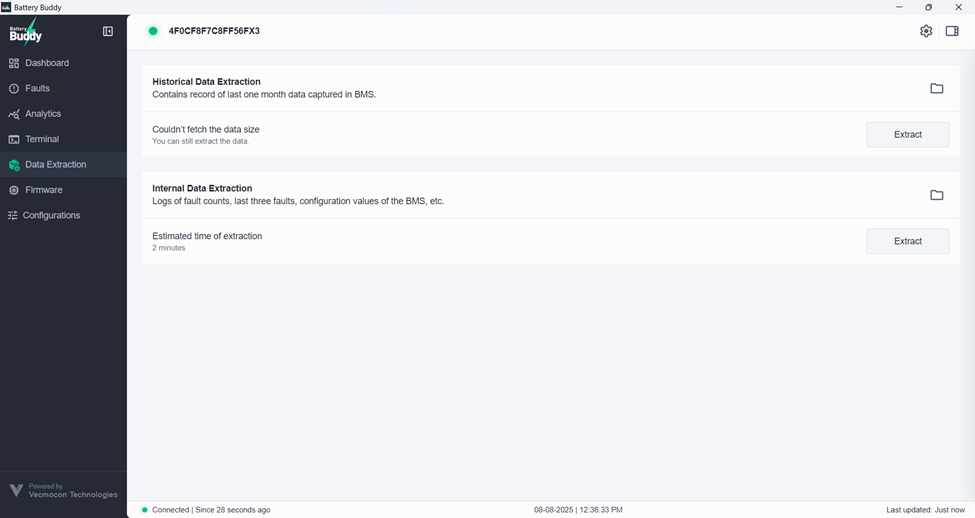Viewport: 975px width, 518px height.
Task: Go to the Firmware menu label
Action: coord(44,190)
